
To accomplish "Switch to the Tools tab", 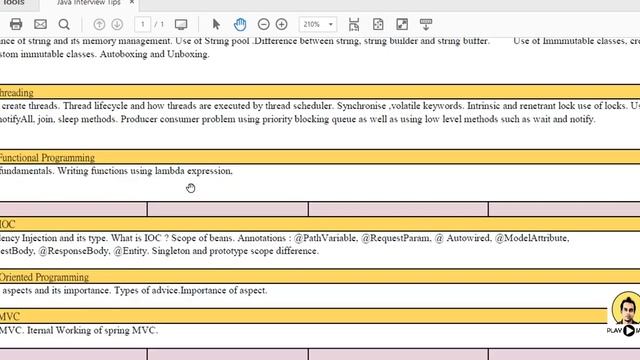I will (x=14, y=3).
